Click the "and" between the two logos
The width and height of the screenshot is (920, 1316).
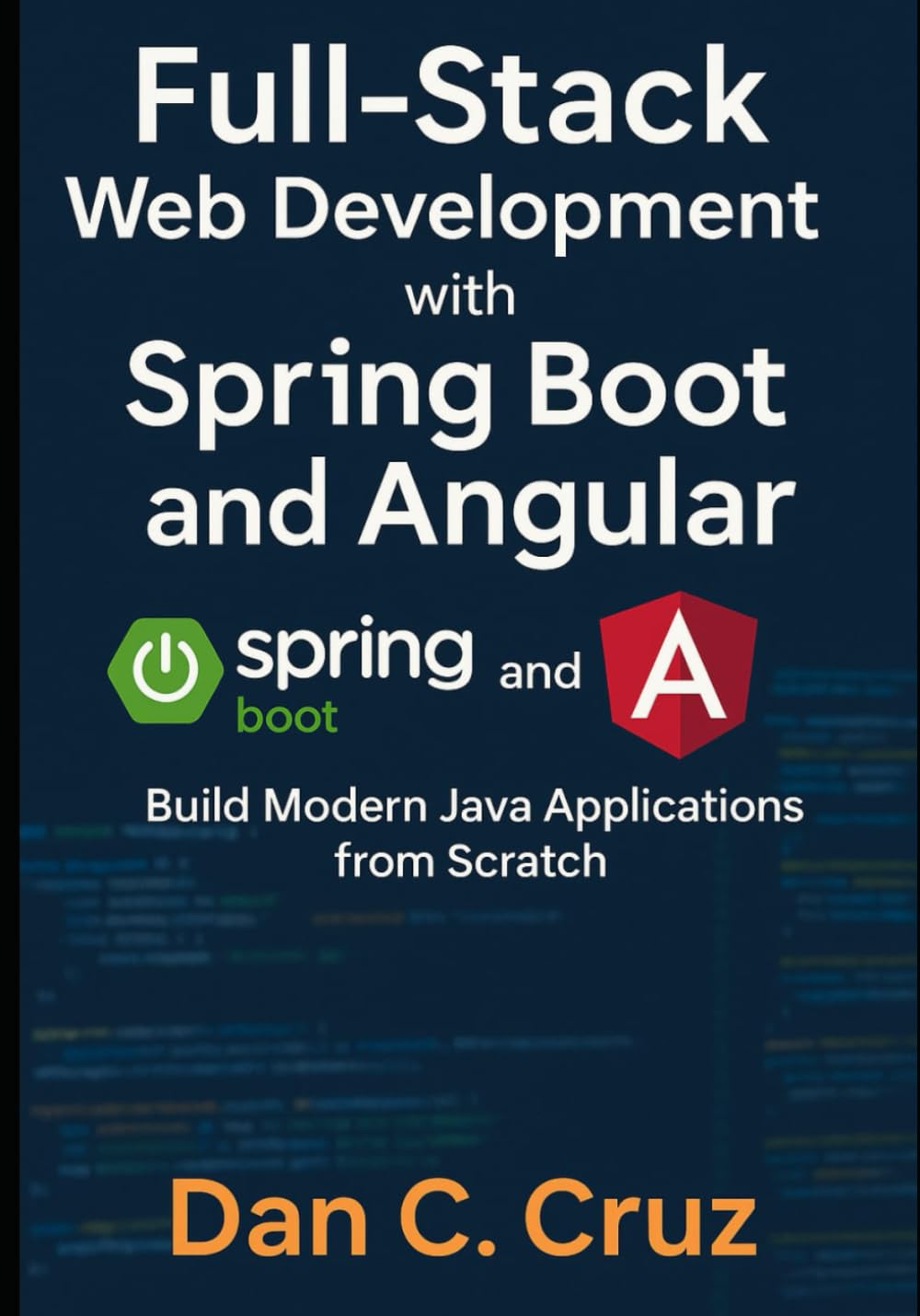pos(540,672)
